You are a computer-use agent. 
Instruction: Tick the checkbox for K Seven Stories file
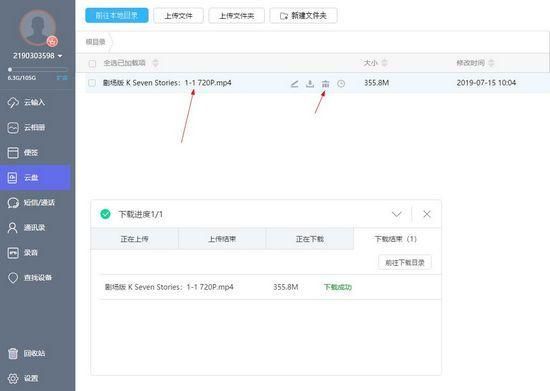92,83
